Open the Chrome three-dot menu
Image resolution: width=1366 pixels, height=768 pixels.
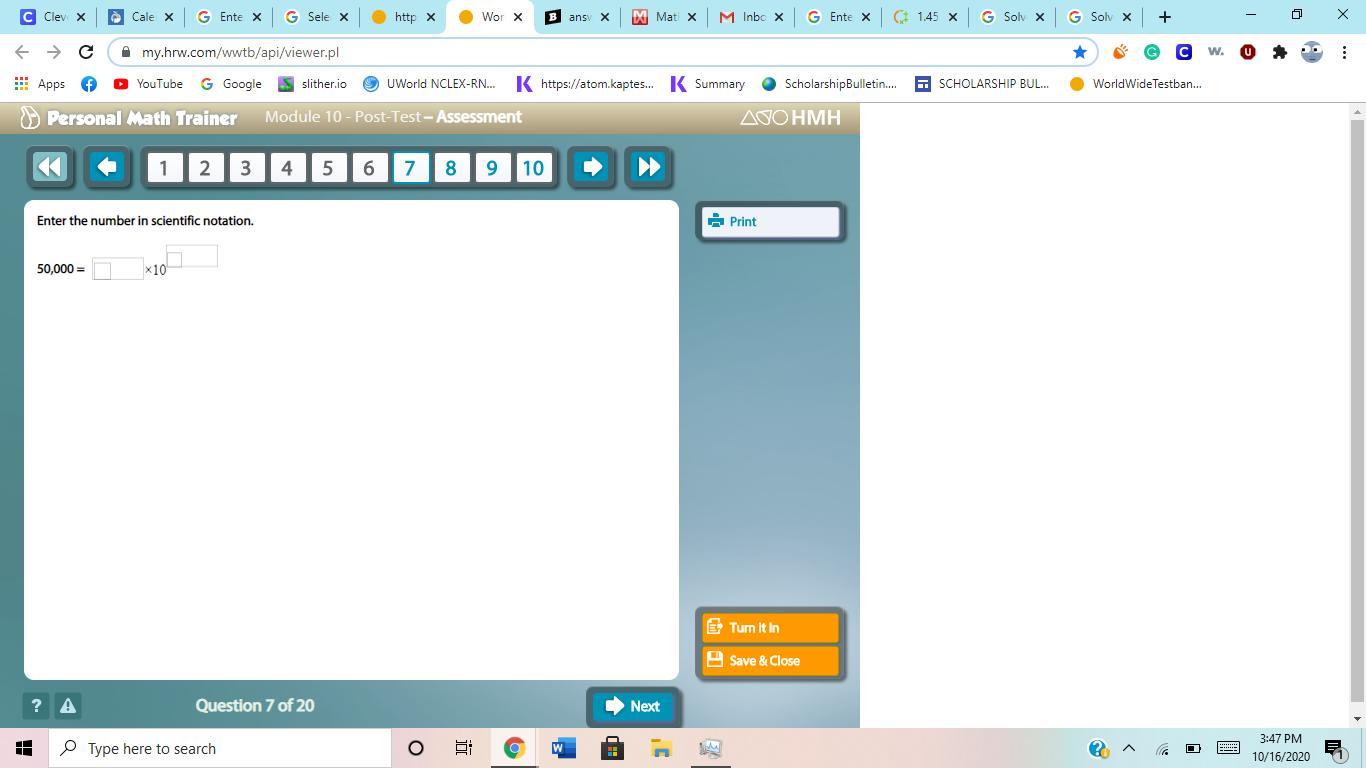tap(1344, 52)
